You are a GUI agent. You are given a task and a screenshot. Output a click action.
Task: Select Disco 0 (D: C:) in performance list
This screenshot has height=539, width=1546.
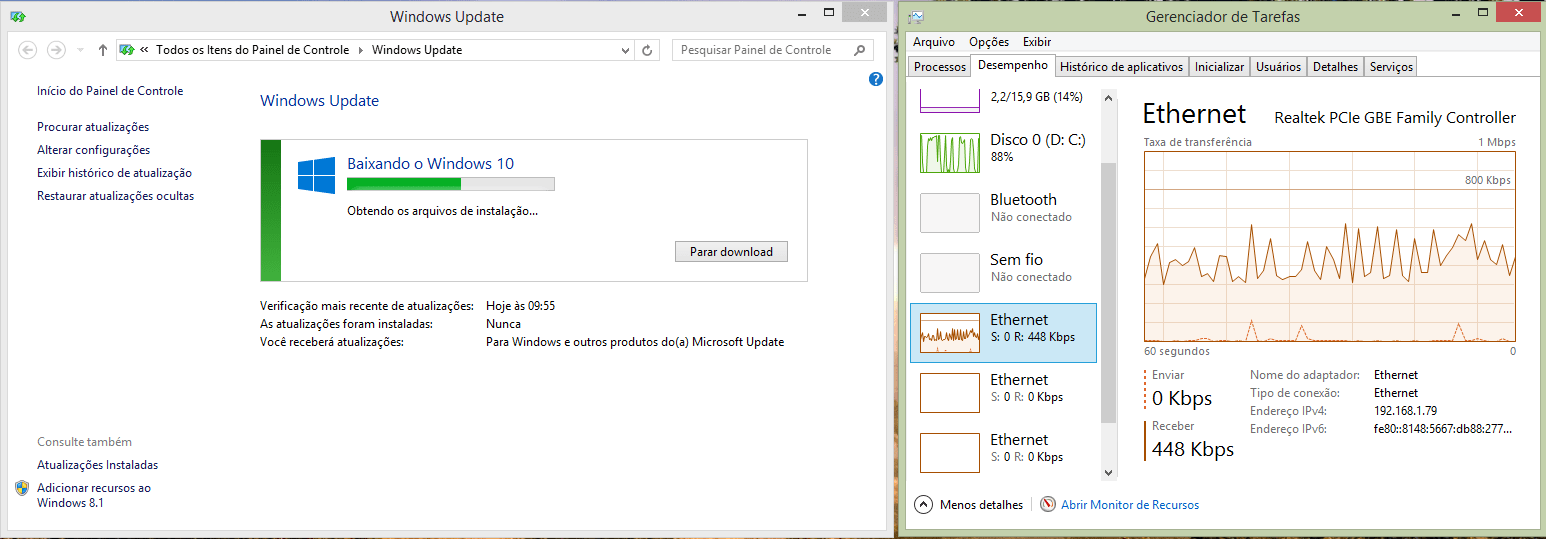1004,152
